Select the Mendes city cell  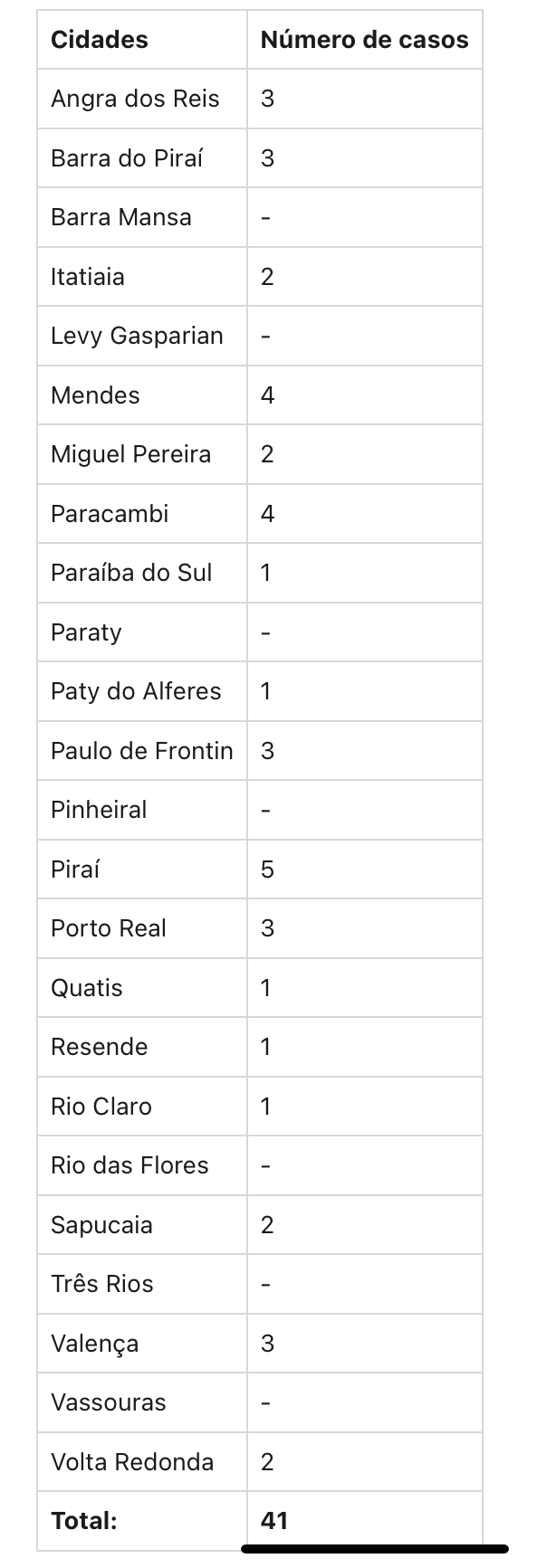click(x=142, y=395)
